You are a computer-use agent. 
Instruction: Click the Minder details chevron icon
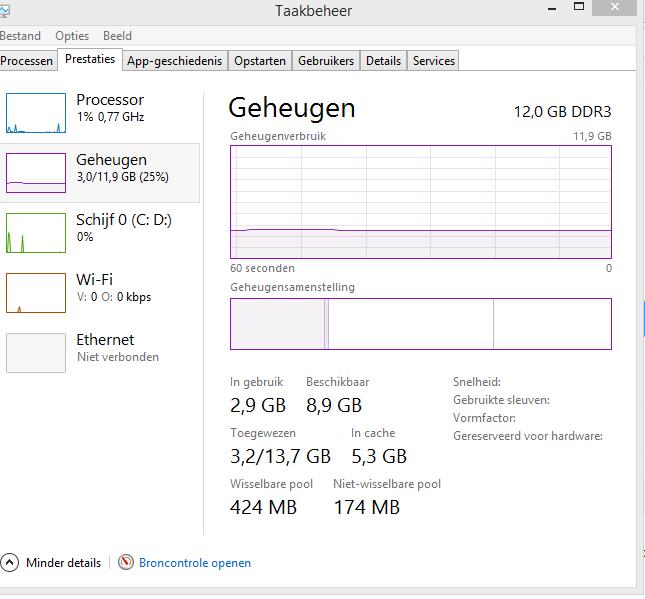click(x=11, y=563)
